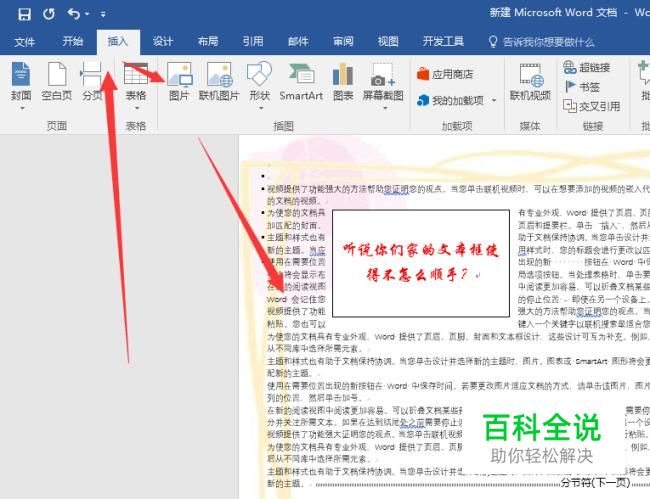Viewport: 650px width, 499px height.
Task: Click the 屏幕截图 screenshot icon
Action: pyautogui.click(x=383, y=75)
